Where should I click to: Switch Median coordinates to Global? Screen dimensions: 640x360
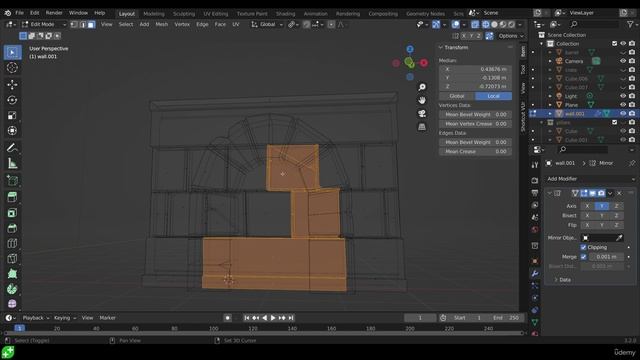click(x=457, y=96)
